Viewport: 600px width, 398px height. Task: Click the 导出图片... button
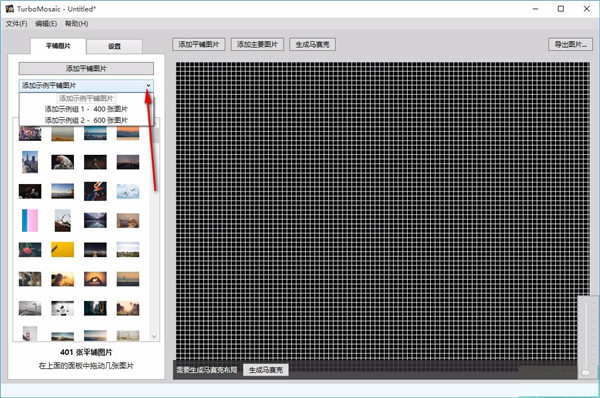pyautogui.click(x=571, y=44)
